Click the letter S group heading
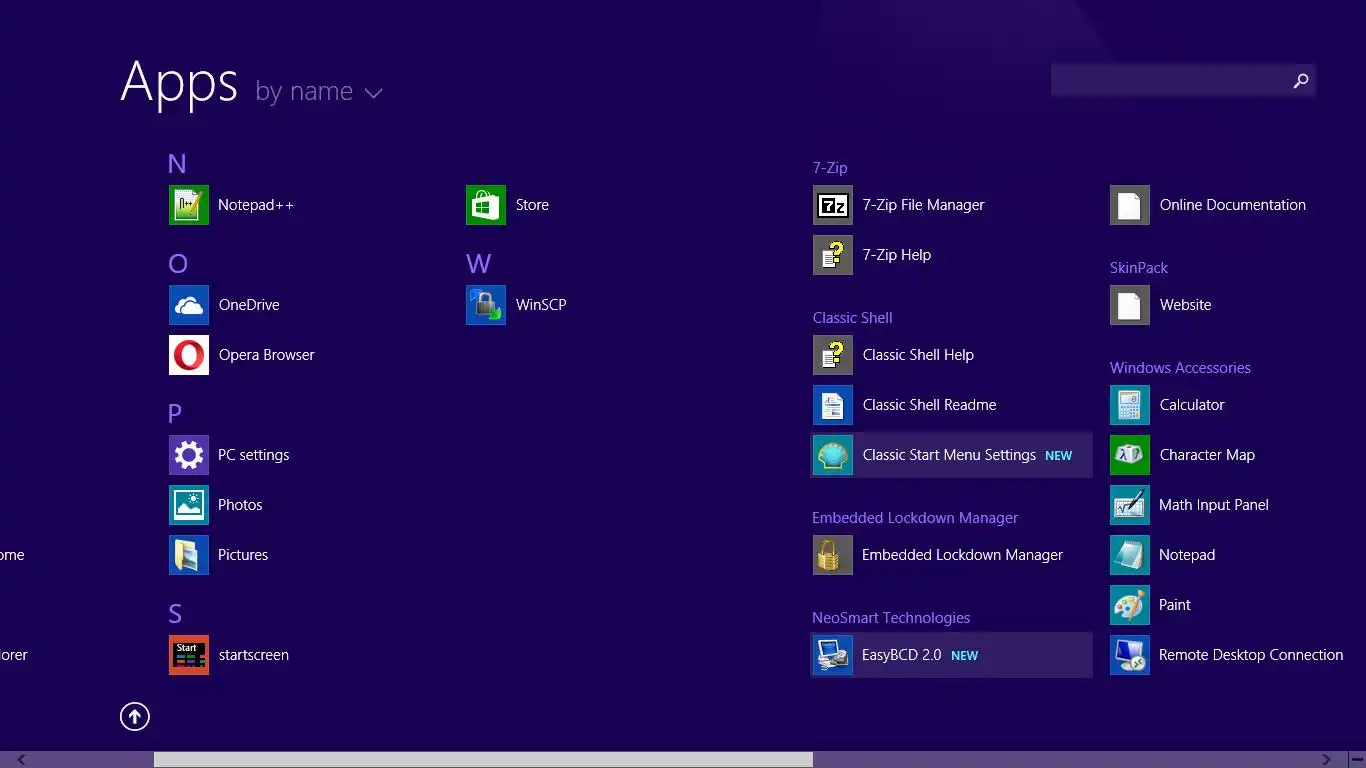This screenshot has width=1366, height=768. (x=175, y=614)
